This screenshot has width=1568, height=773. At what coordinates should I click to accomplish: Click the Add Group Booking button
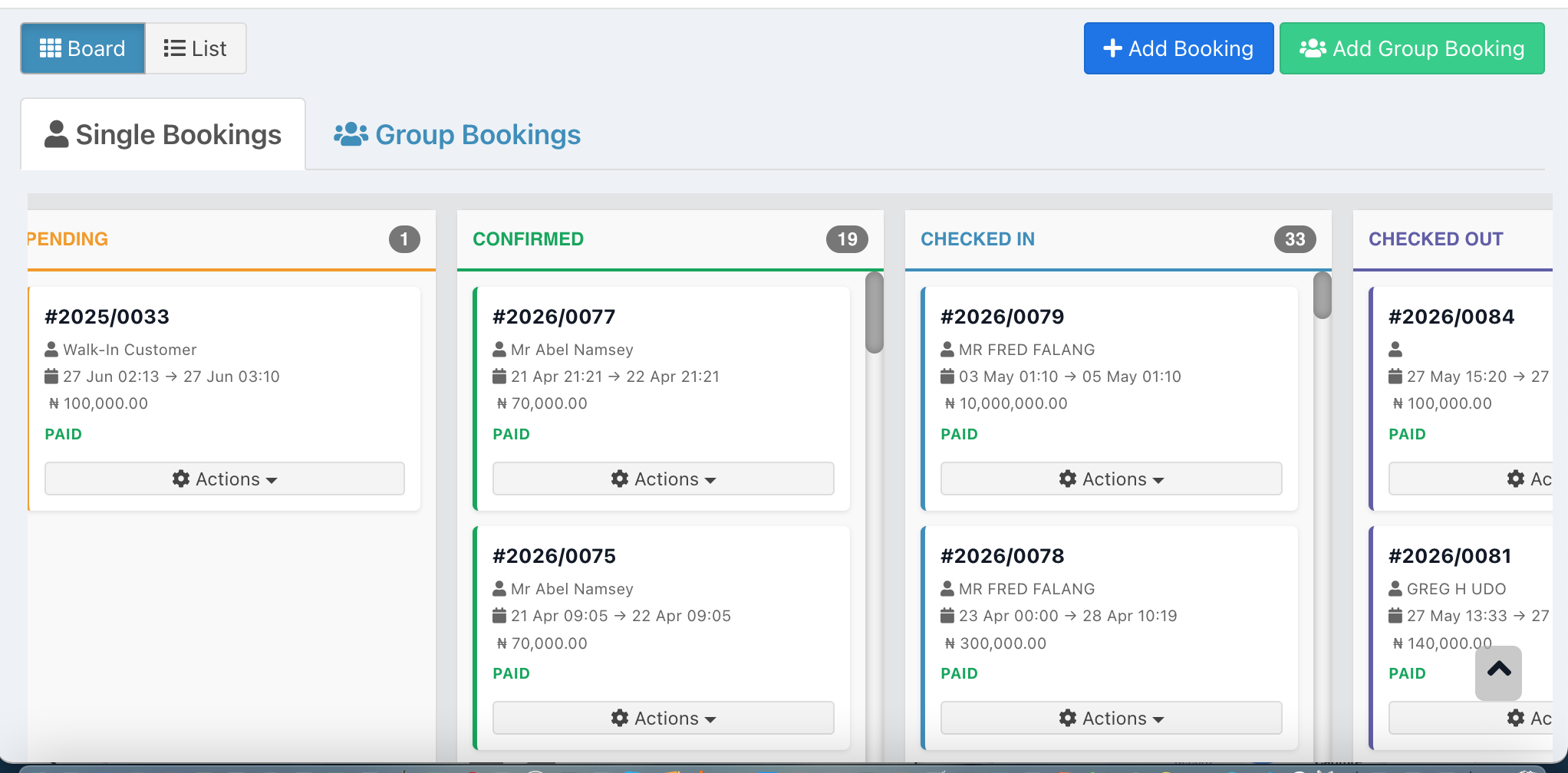coord(1412,48)
